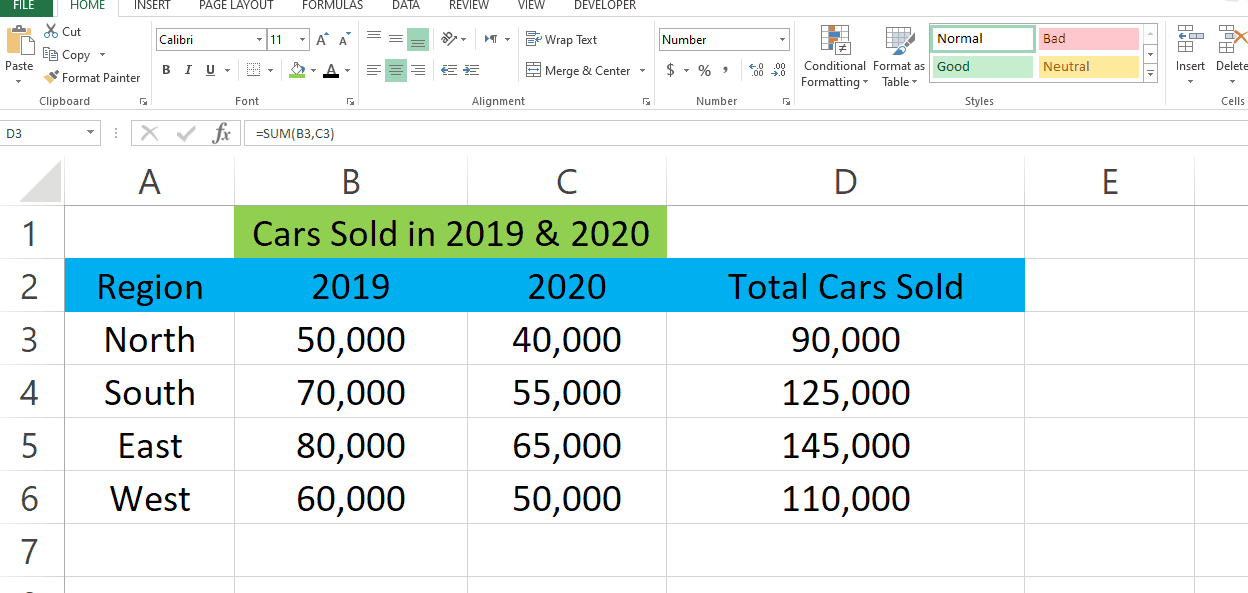The image size is (1248, 593).
Task: Click the Bold formatting icon
Action: 166,70
